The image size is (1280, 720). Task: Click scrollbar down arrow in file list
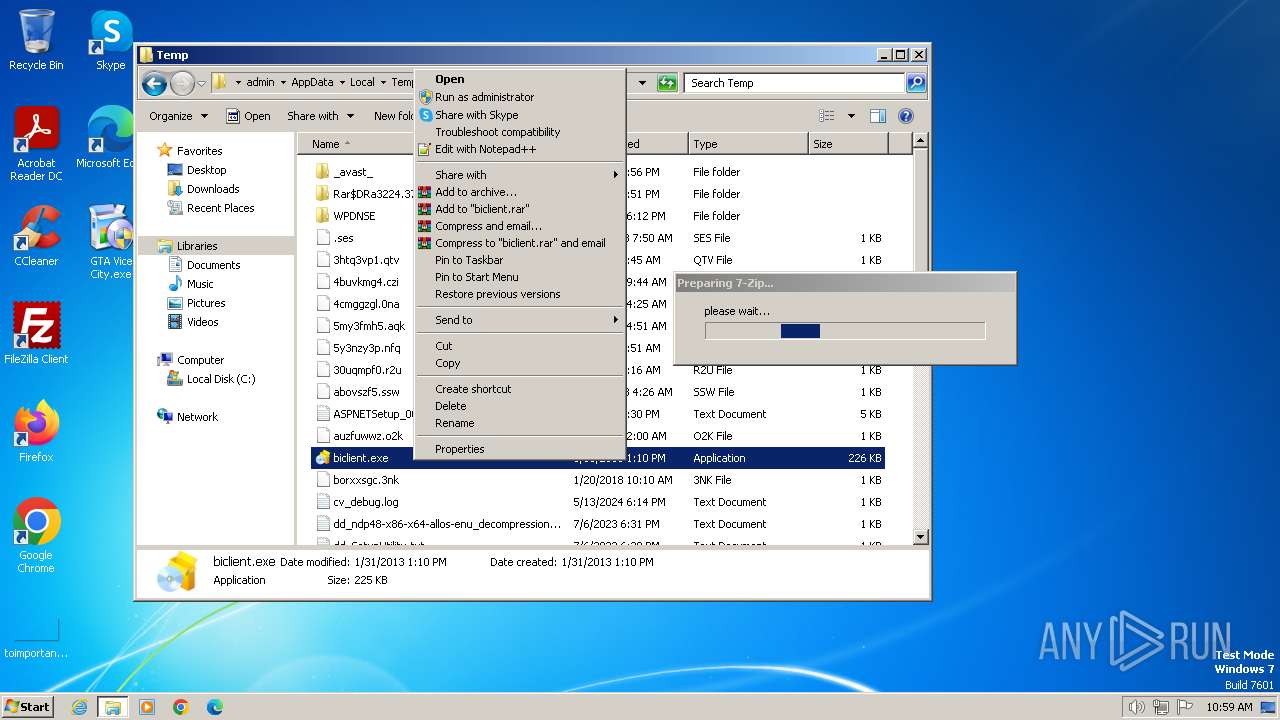[x=921, y=537]
